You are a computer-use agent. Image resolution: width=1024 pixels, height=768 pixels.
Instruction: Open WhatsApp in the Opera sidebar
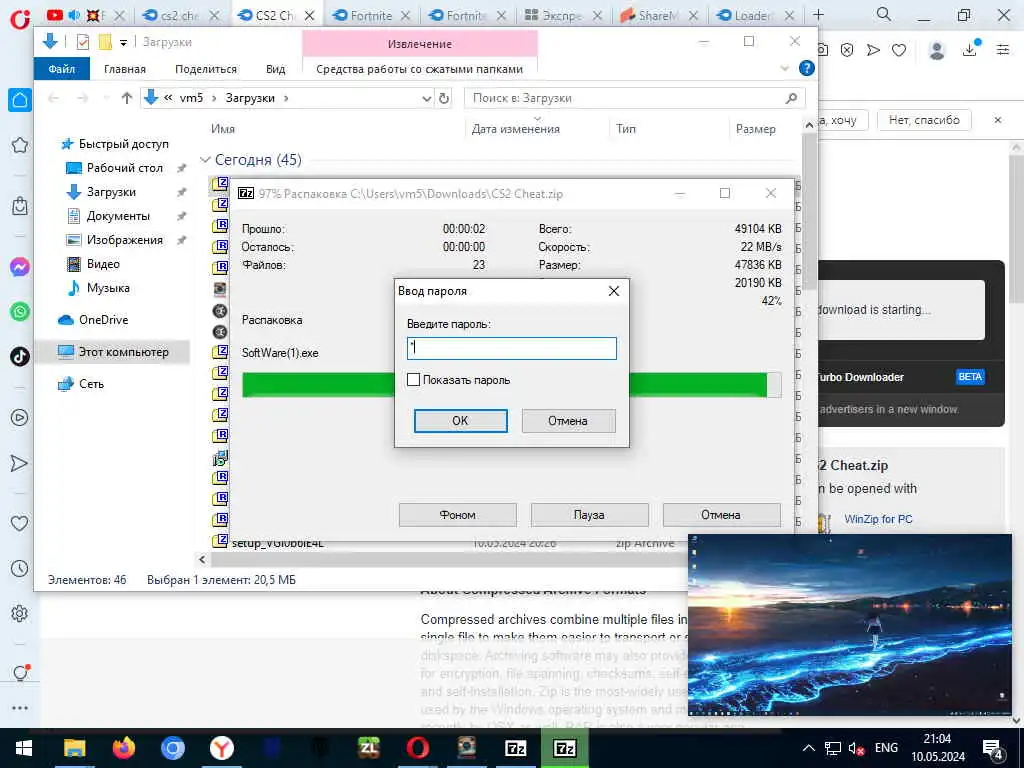[x=20, y=312]
